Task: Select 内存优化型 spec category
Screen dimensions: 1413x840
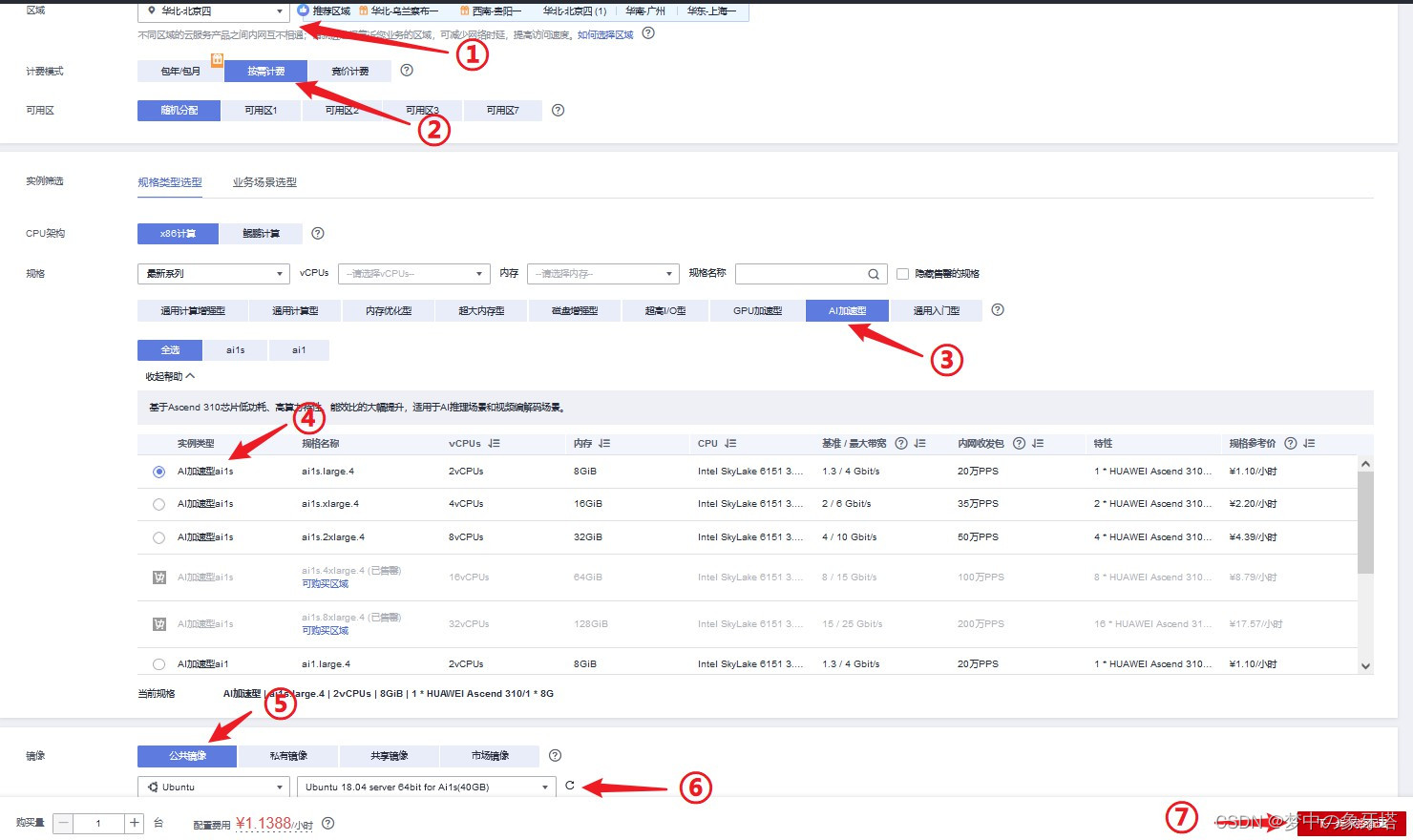Action: [389, 310]
